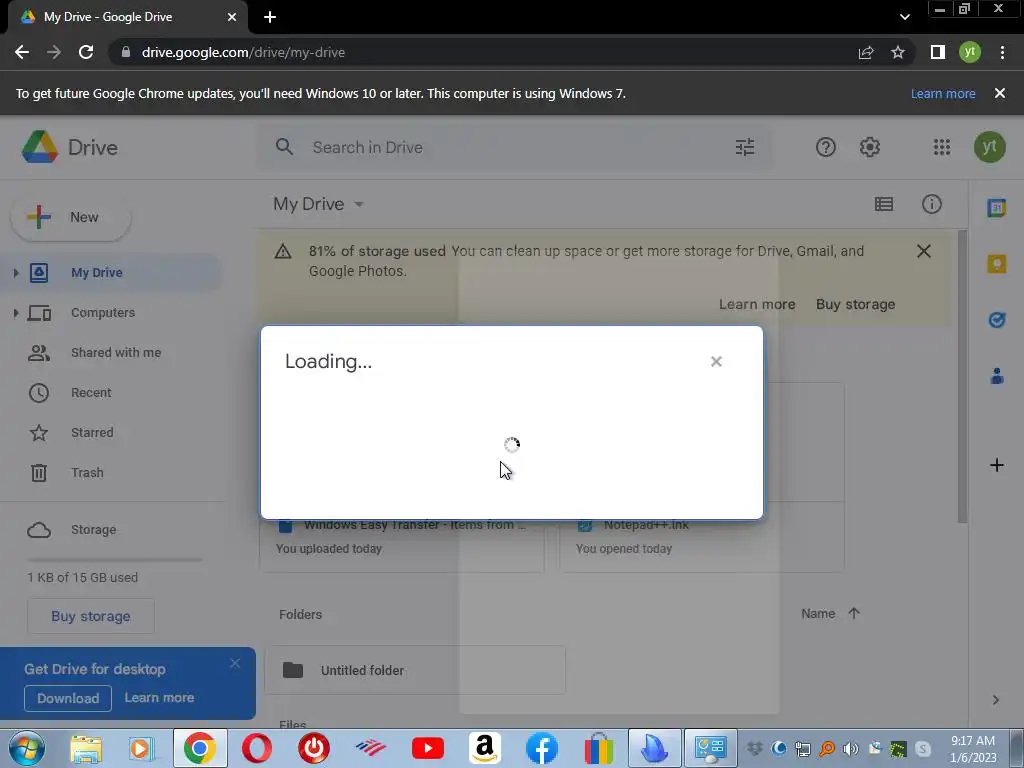1024x768 pixels.
Task: Show details info panel
Action: tap(932, 204)
